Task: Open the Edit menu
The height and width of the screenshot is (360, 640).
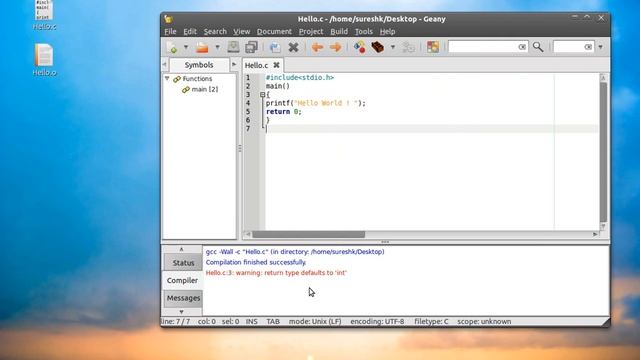Action: (190, 31)
